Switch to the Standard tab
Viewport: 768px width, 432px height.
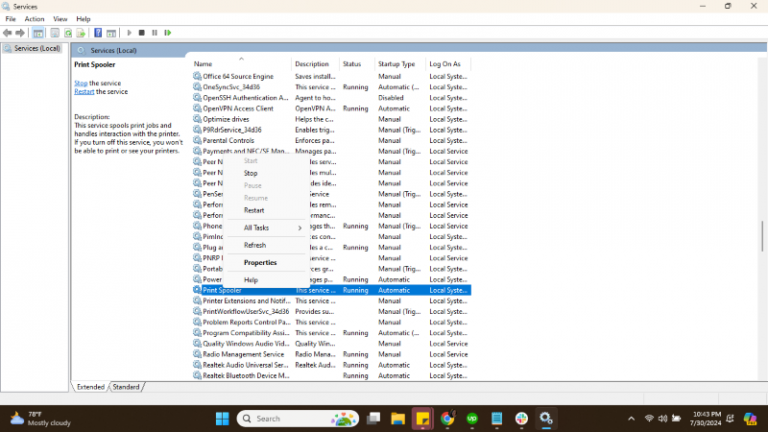pos(126,386)
